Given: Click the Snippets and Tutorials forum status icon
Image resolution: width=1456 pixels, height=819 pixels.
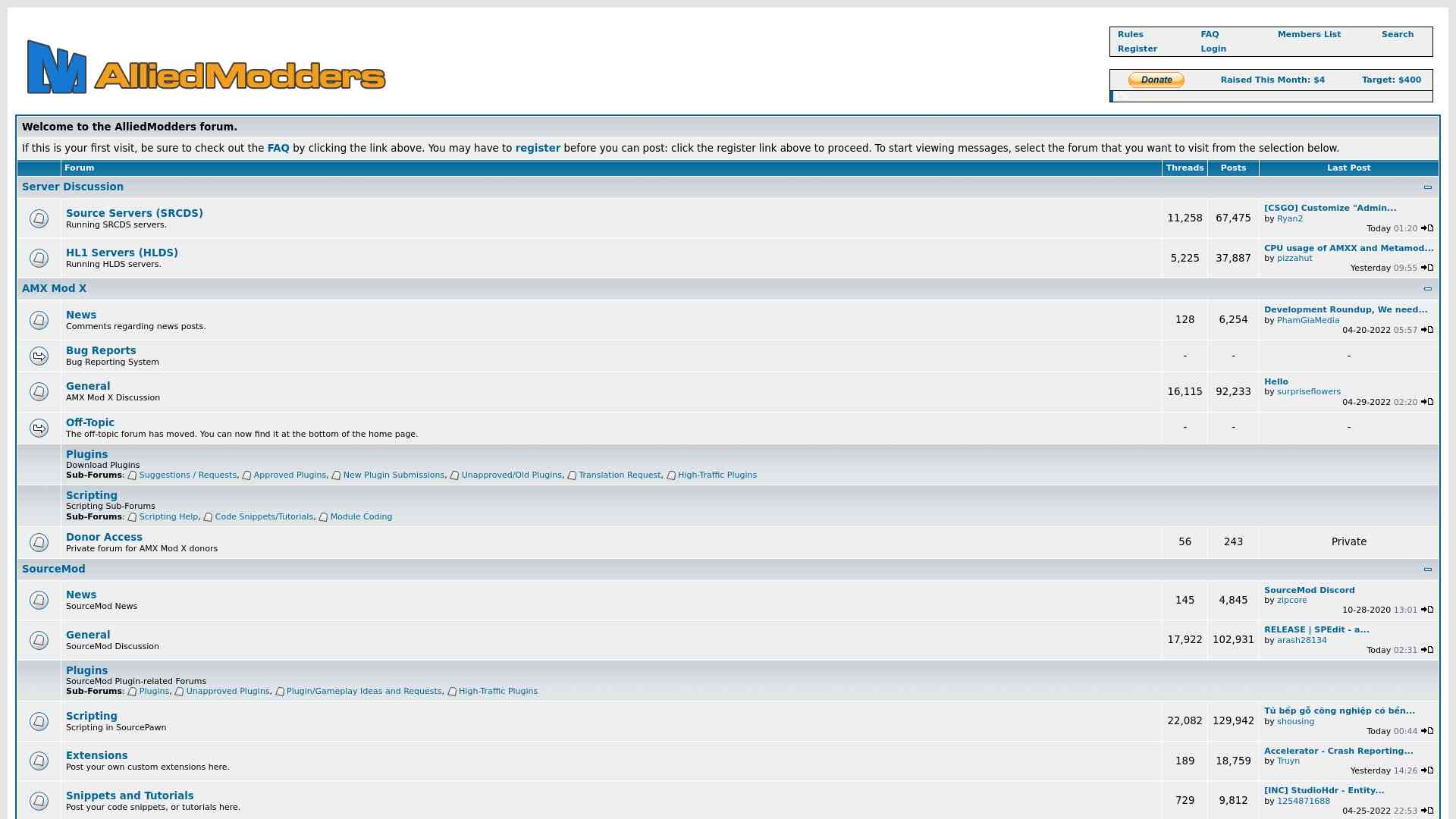Looking at the screenshot, I should (x=39, y=801).
